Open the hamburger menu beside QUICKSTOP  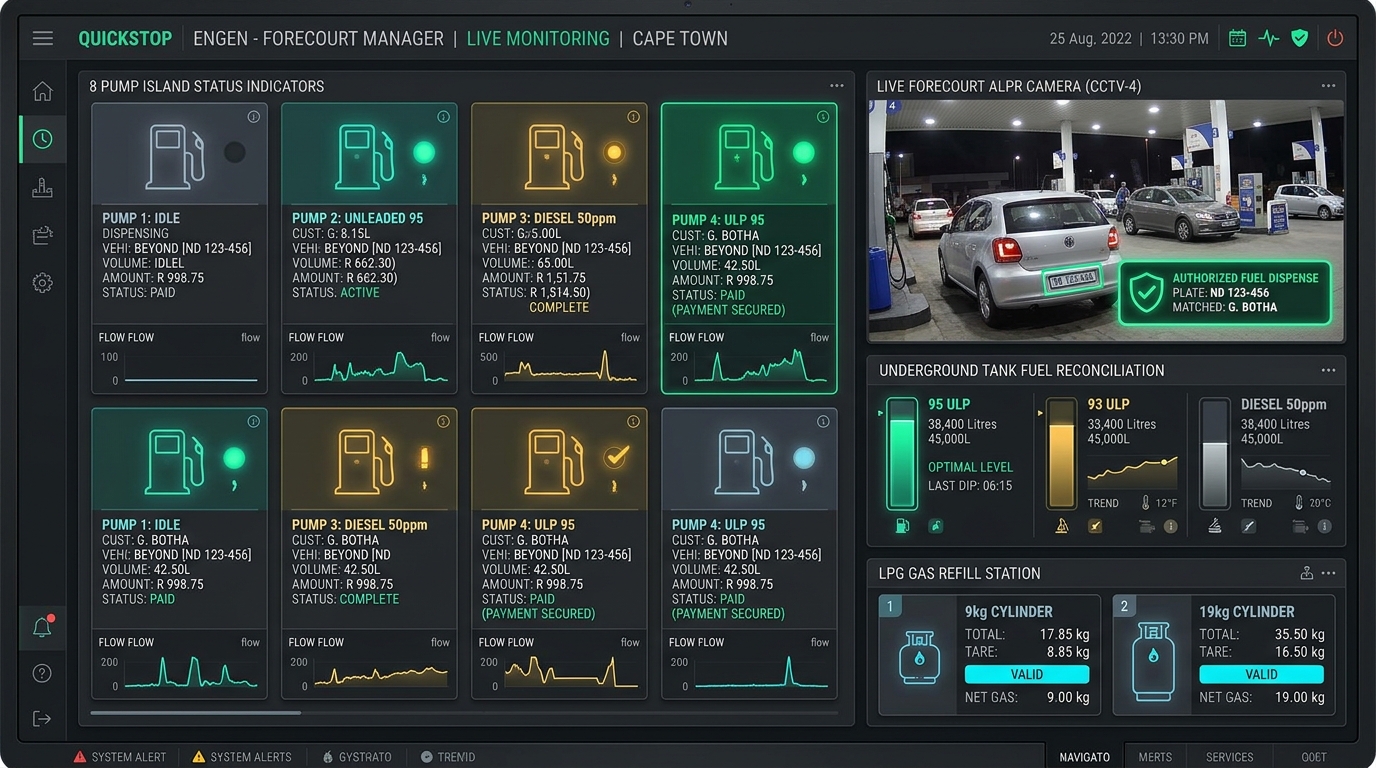42,38
